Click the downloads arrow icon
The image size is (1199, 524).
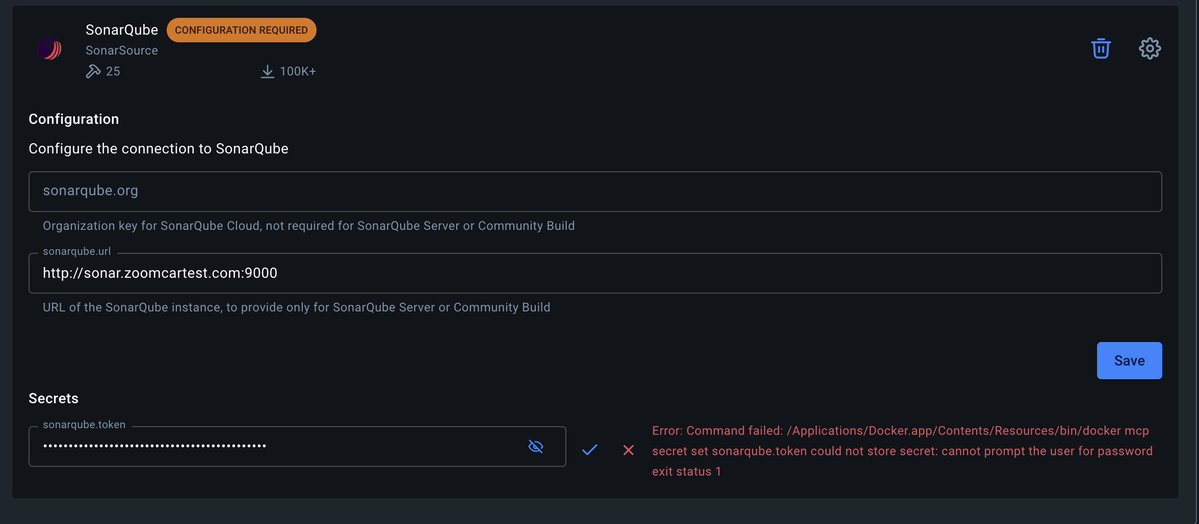pos(267,71)
